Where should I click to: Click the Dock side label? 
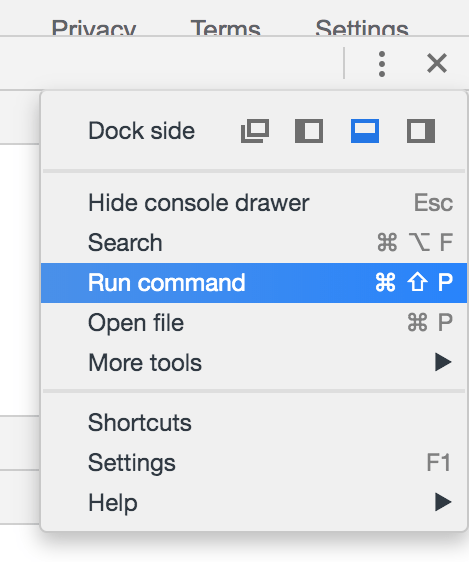(x=142, y=131)
